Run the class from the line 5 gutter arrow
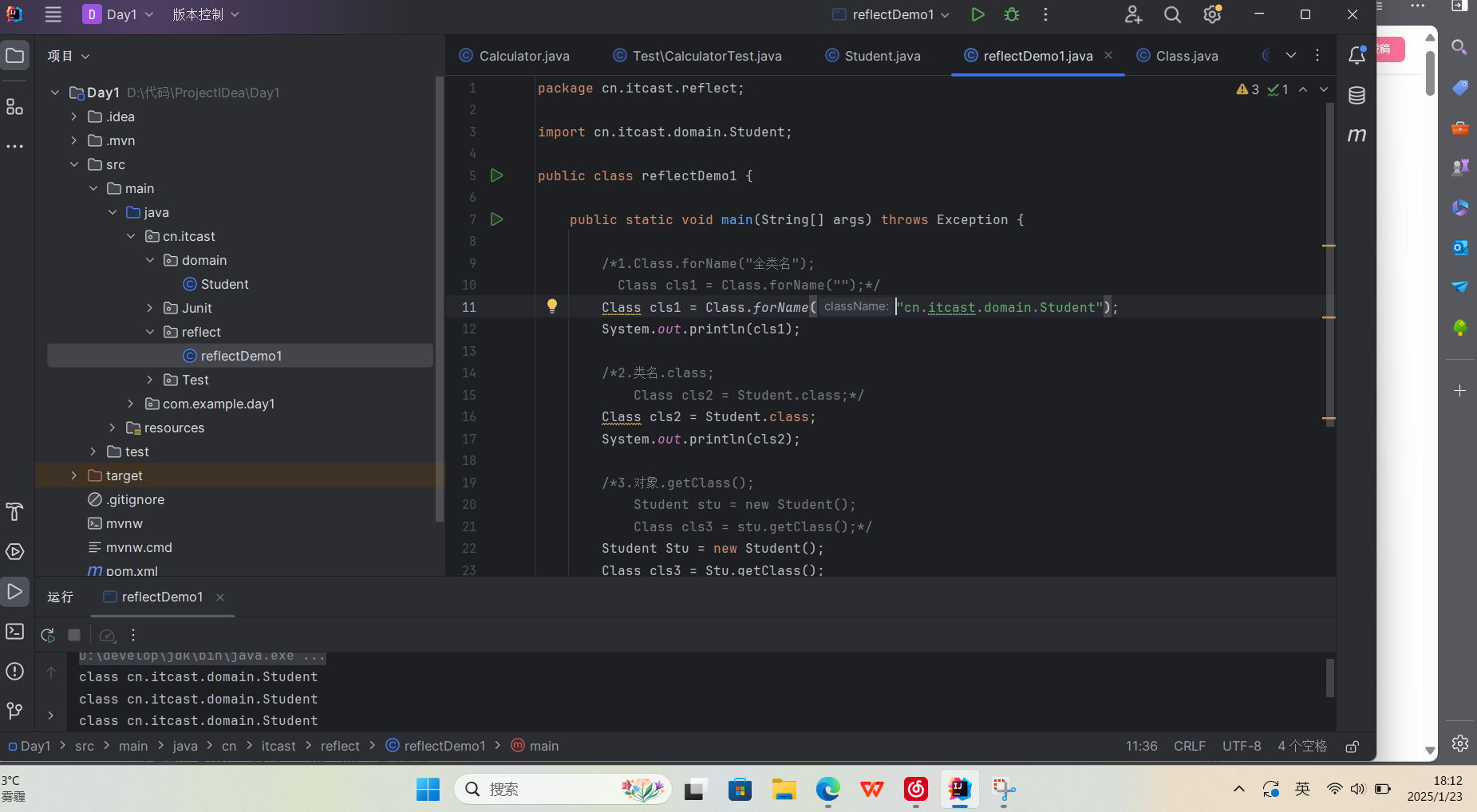Viewport: 1477px width, 812px height. click(x=496, y=175)
